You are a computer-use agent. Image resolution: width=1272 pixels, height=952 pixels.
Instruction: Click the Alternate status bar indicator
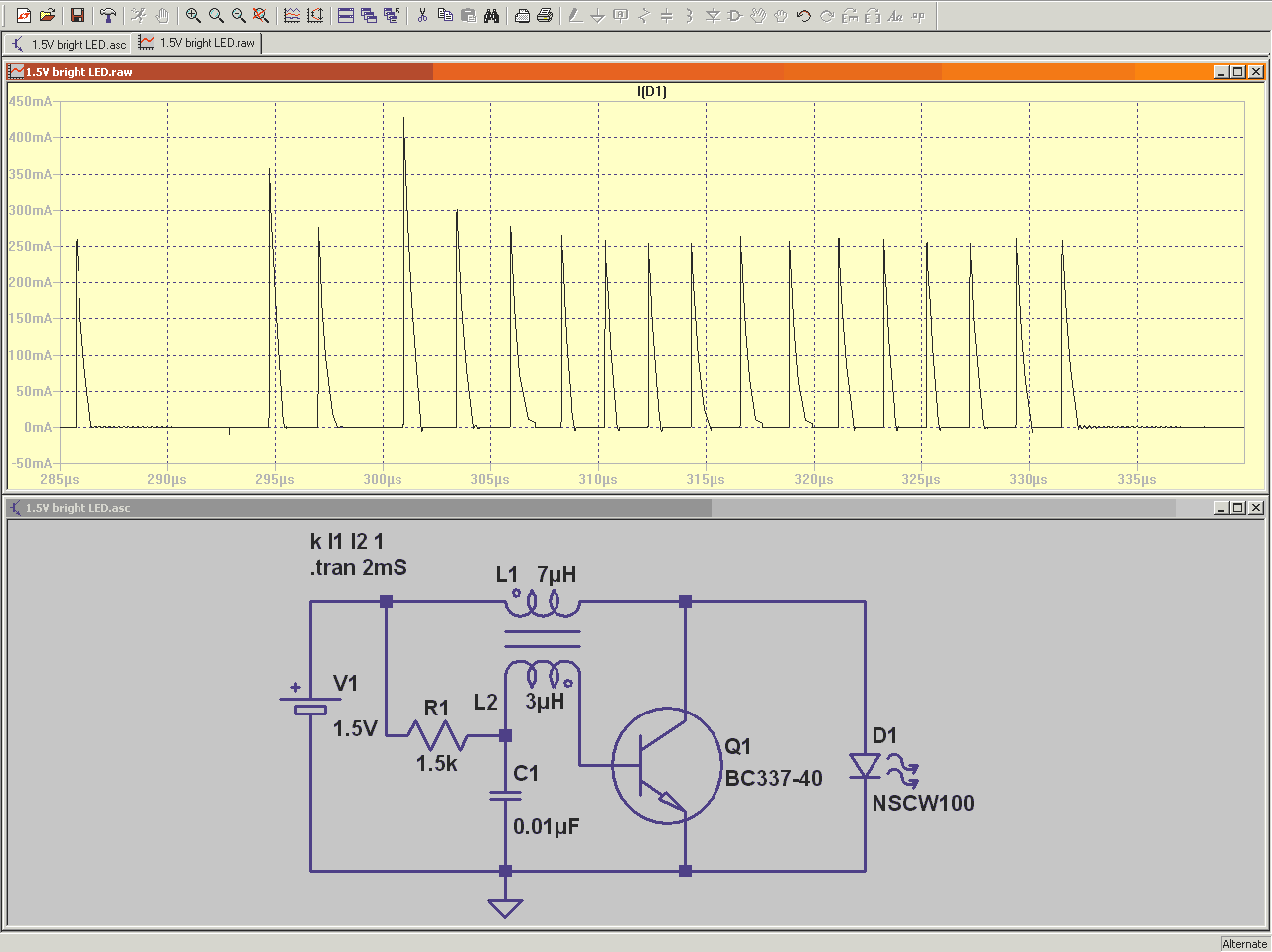coord(1244,944)
